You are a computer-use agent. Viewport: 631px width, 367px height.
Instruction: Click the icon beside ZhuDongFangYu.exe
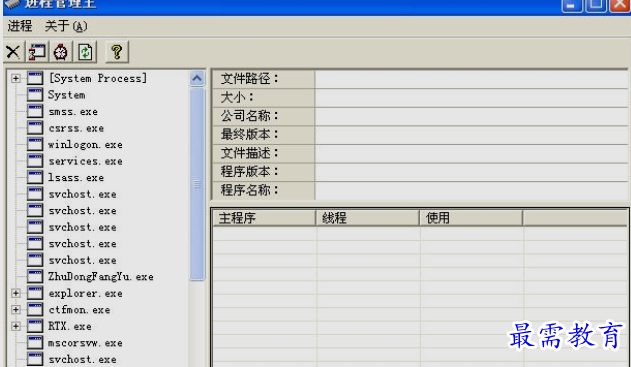coord(35,276)
